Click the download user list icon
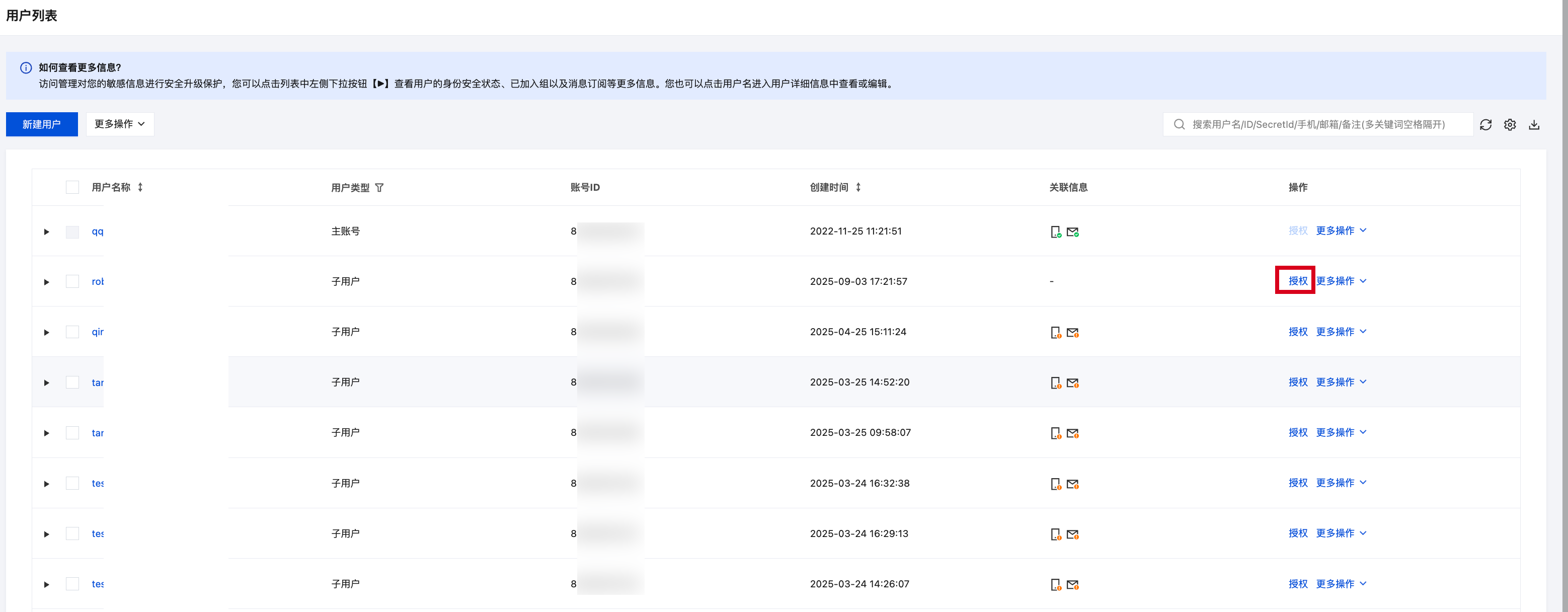The image size is (1568, 612). [1534, 124]
